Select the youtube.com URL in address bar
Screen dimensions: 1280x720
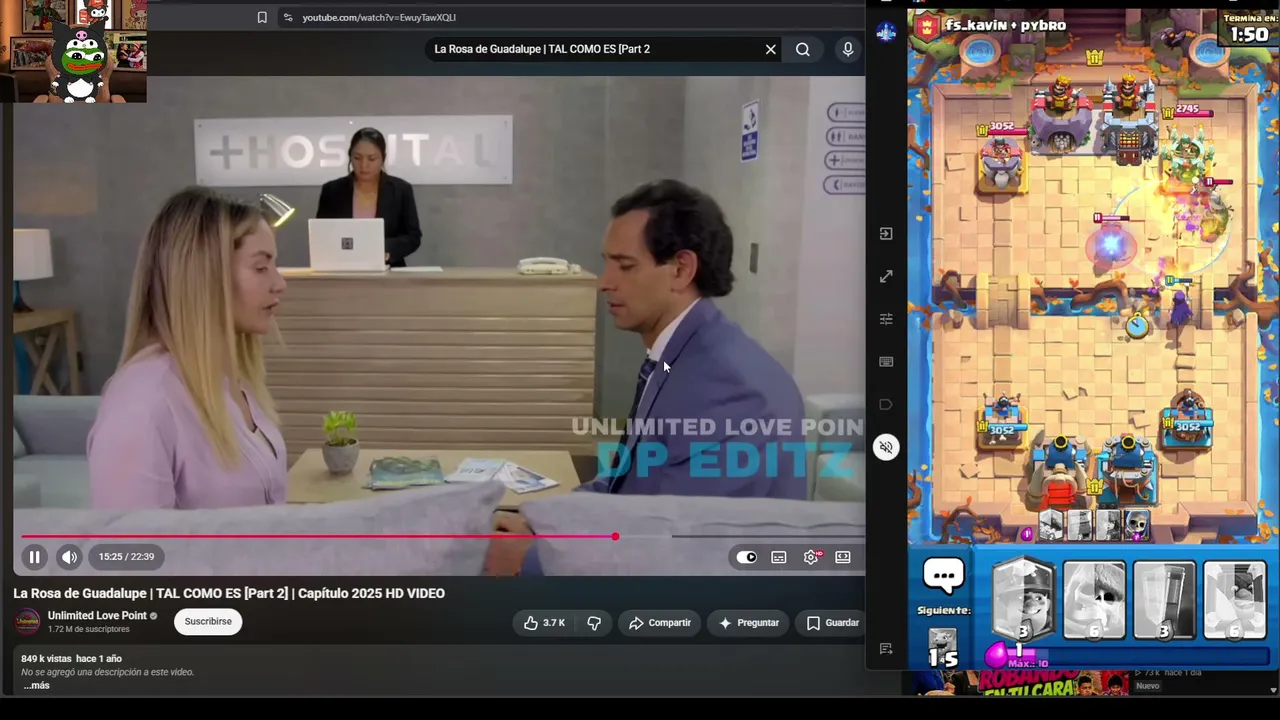coord(379,17)
